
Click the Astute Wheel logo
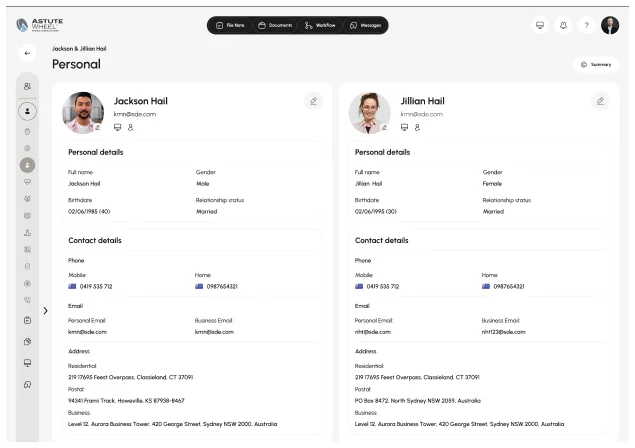coord(40,25)
